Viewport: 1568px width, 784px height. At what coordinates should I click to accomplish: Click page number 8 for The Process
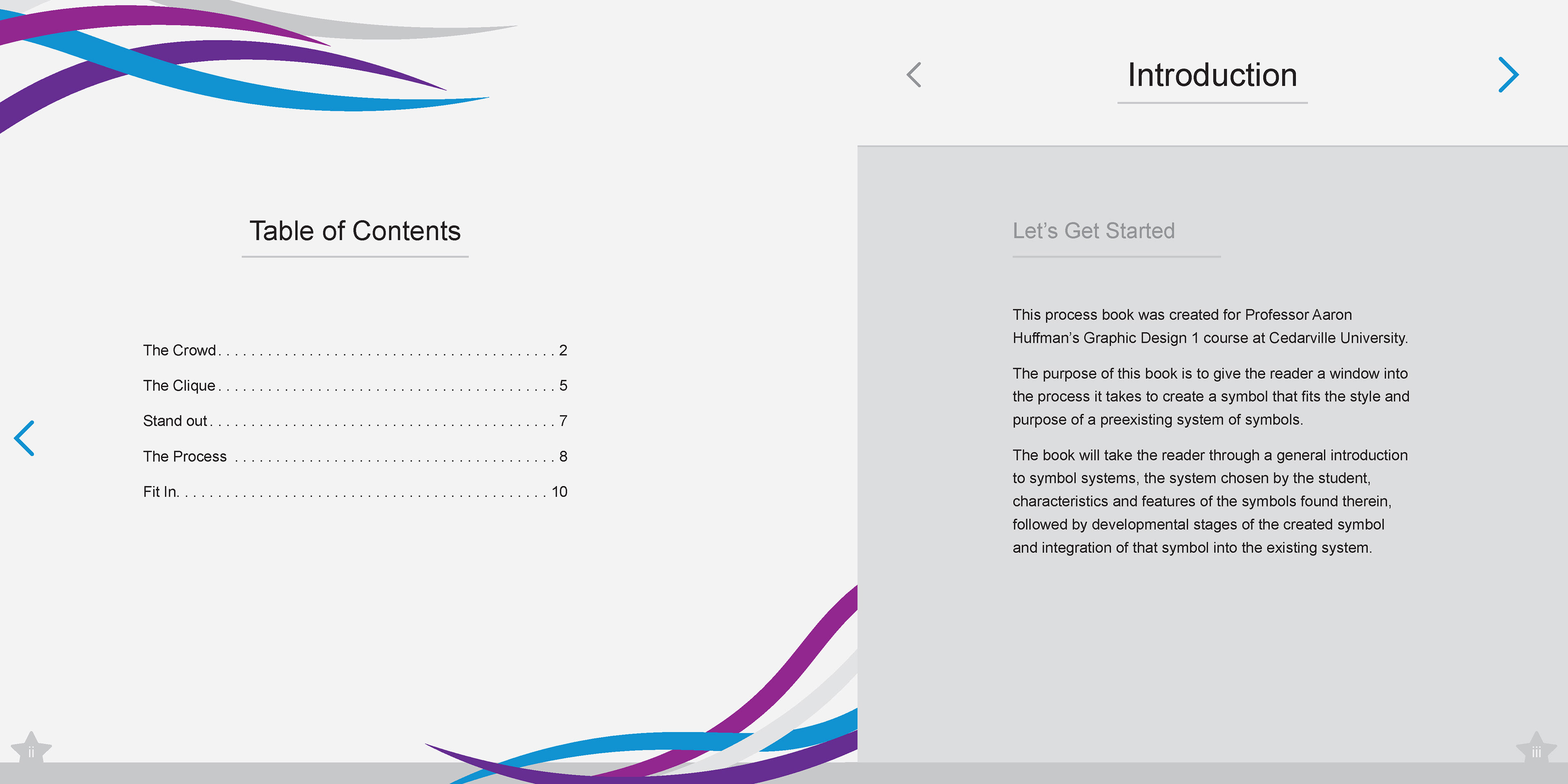click(563, 456)
